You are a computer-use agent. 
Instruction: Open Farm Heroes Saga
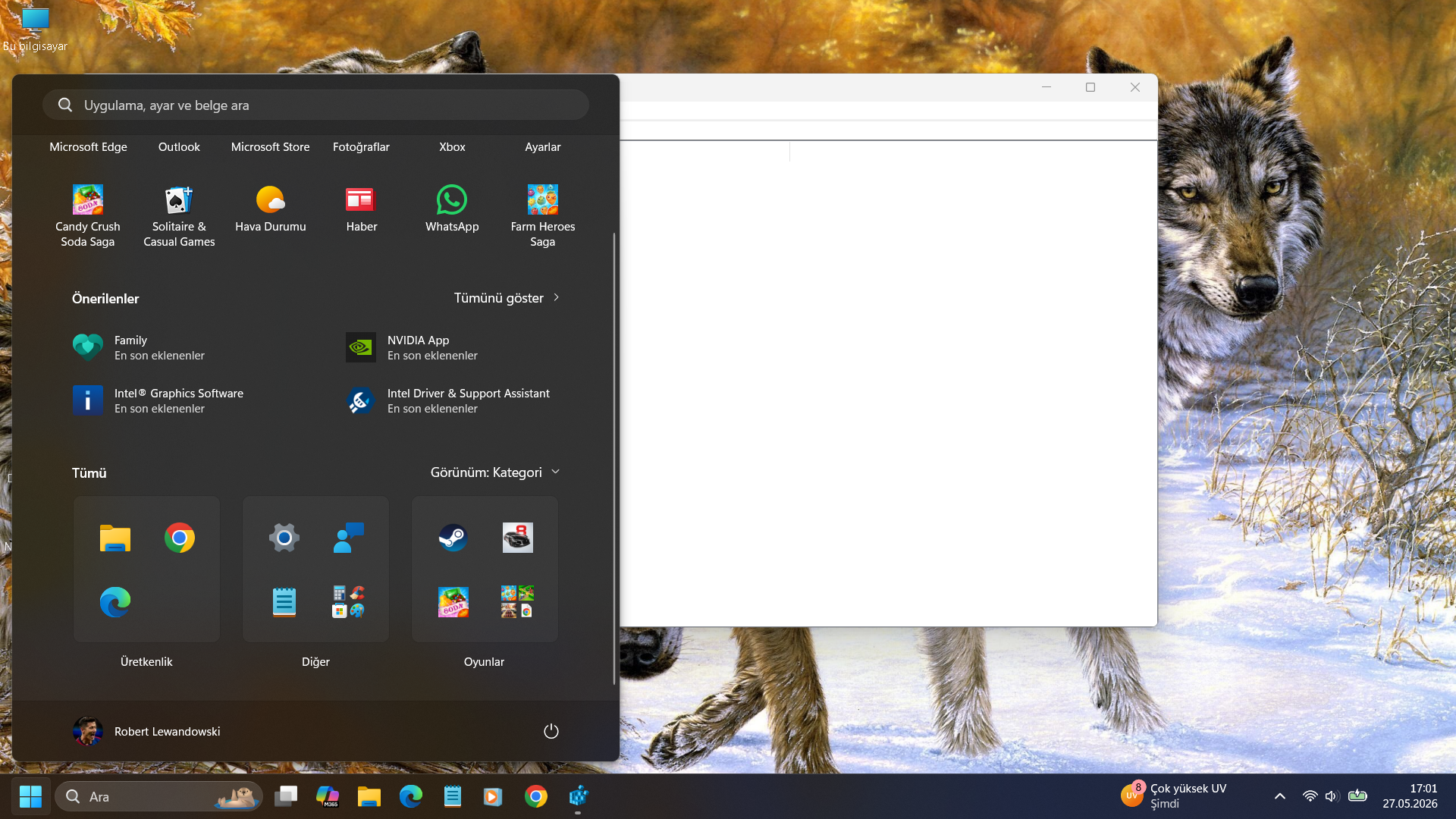pyautogui.click(x=543, y=216)
